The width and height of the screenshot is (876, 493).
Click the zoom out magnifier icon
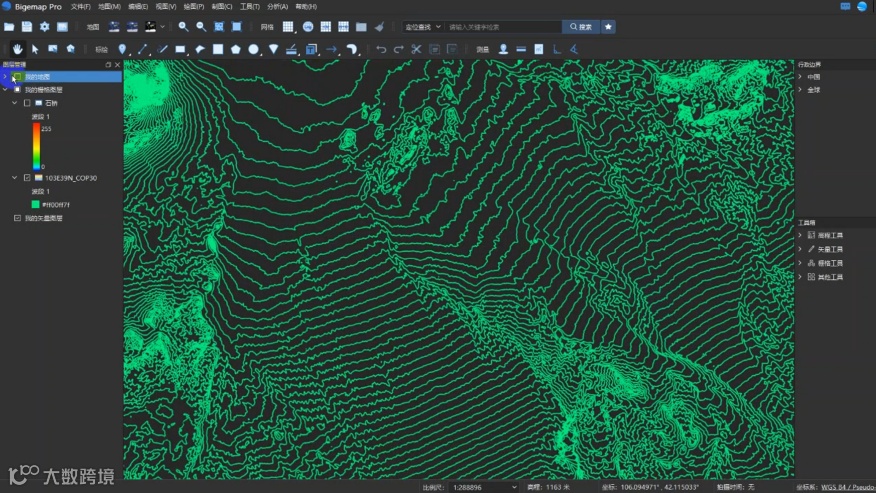pos(201,27)
